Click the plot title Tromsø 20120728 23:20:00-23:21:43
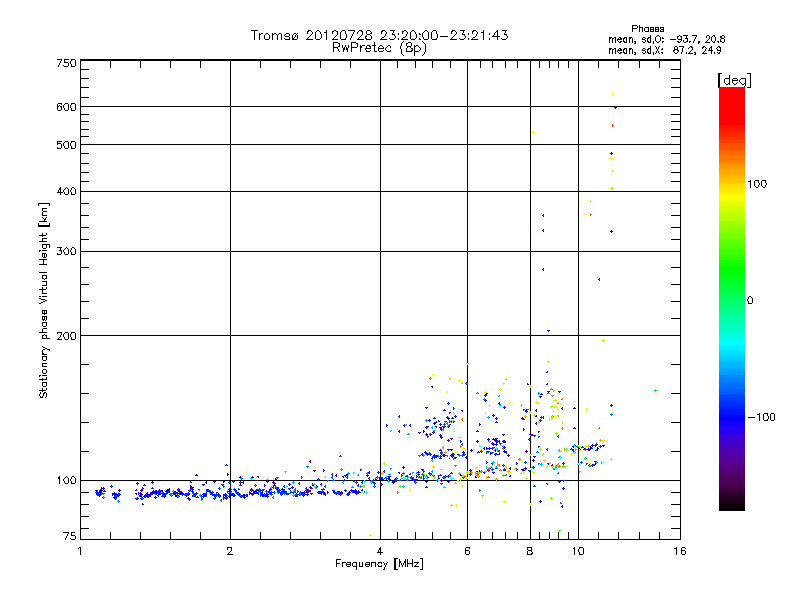The width and height of the screenshot is (800, 600). [x=379, y=35]
